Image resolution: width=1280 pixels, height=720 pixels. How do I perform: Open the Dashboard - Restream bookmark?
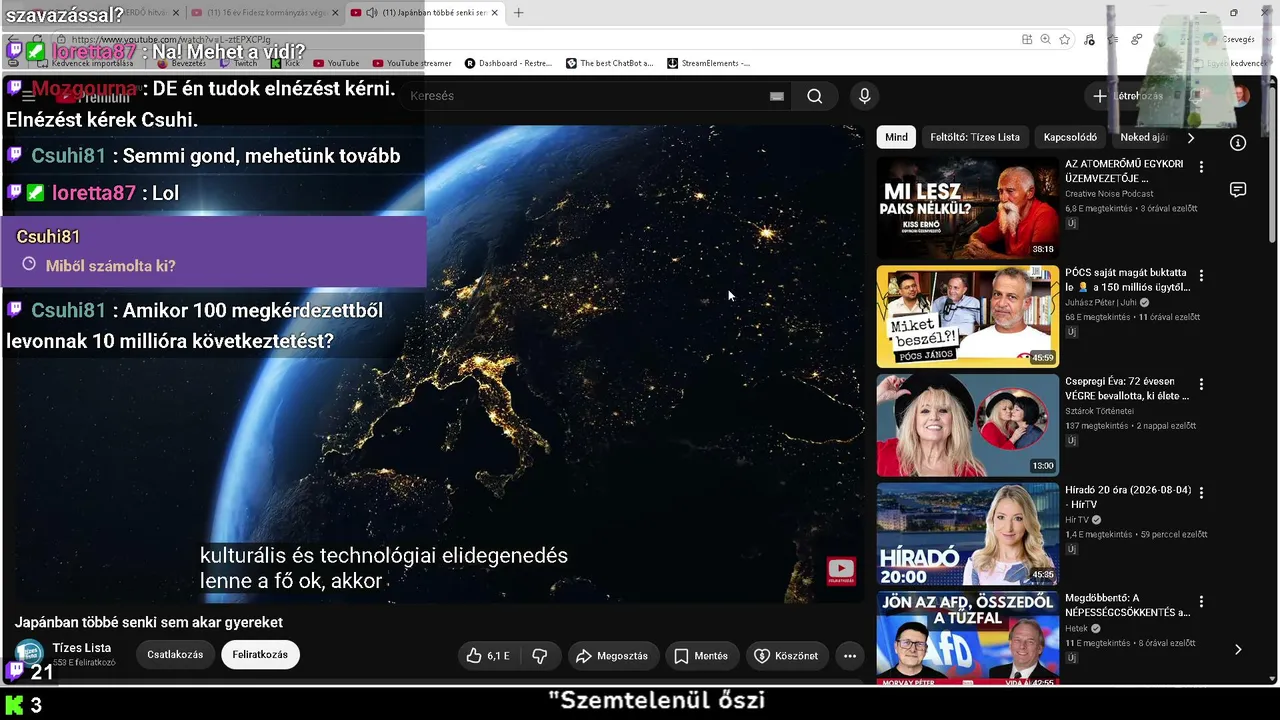[509, 63]
